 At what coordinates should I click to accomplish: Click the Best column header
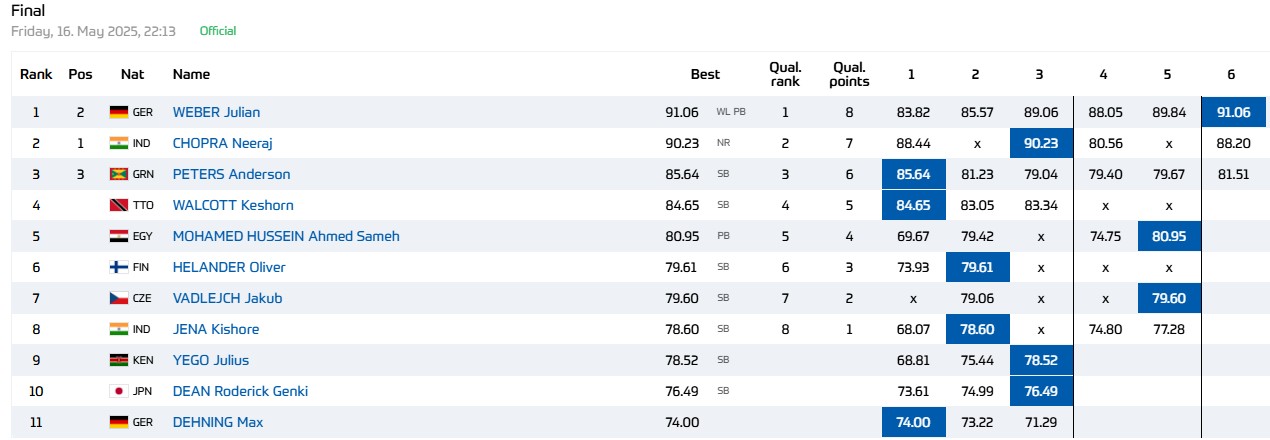pyautogui.click(x=705, y=74)
